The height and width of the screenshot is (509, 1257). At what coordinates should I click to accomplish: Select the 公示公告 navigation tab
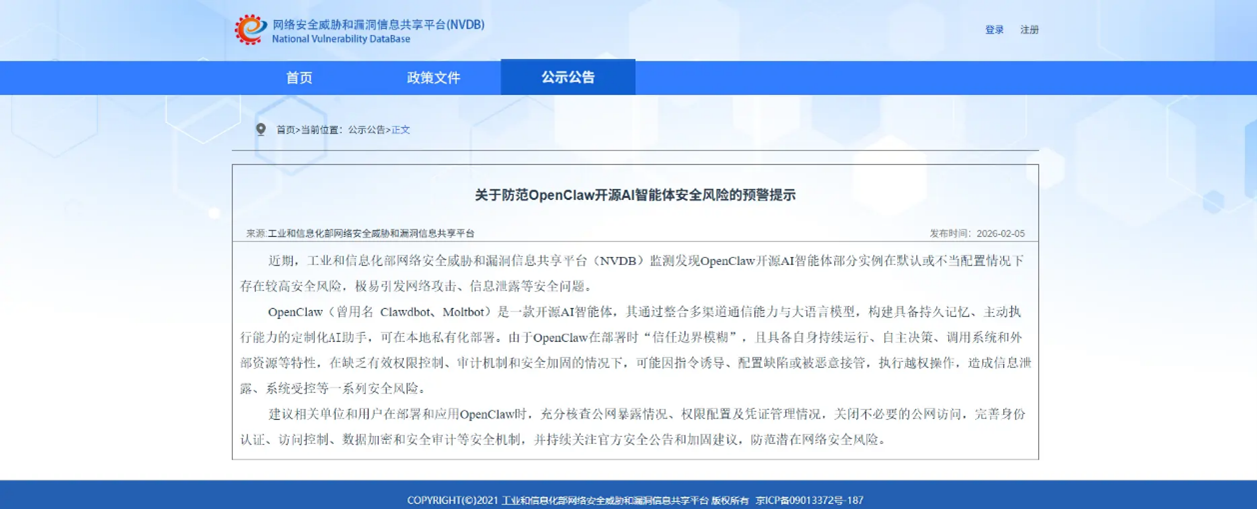(x=568, y=77)
